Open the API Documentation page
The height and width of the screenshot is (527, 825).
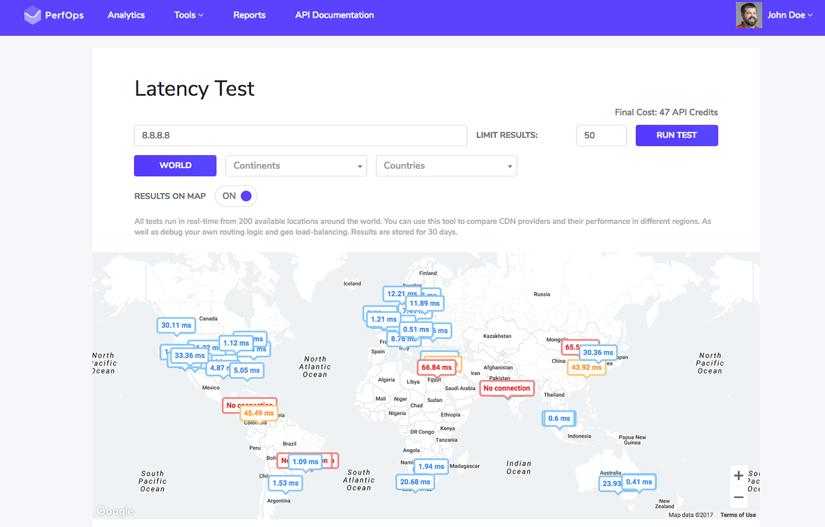click(335, 15)
